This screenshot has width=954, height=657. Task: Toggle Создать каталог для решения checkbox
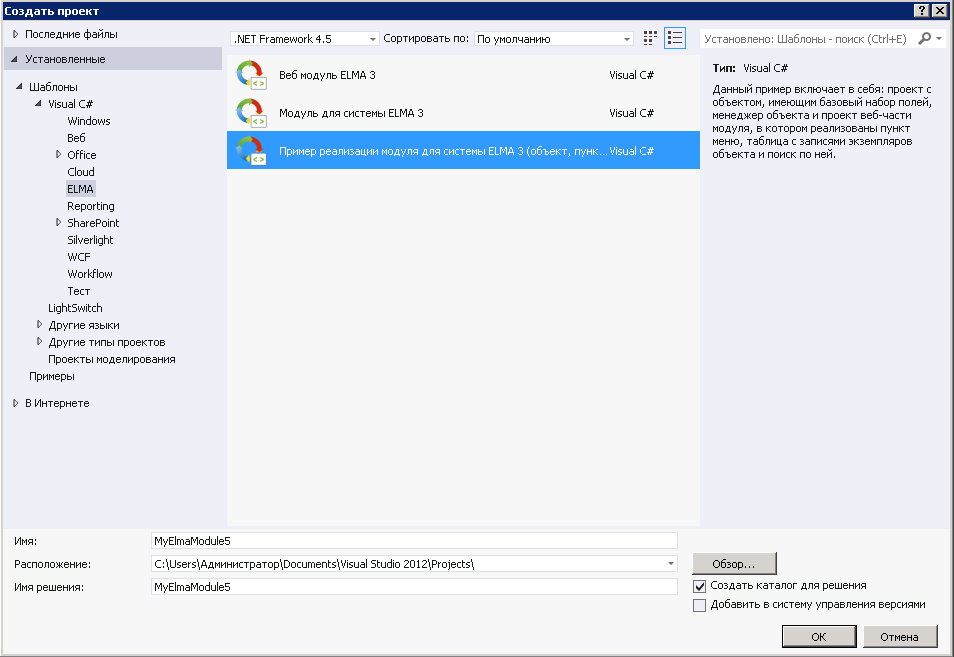coord(700,586)
